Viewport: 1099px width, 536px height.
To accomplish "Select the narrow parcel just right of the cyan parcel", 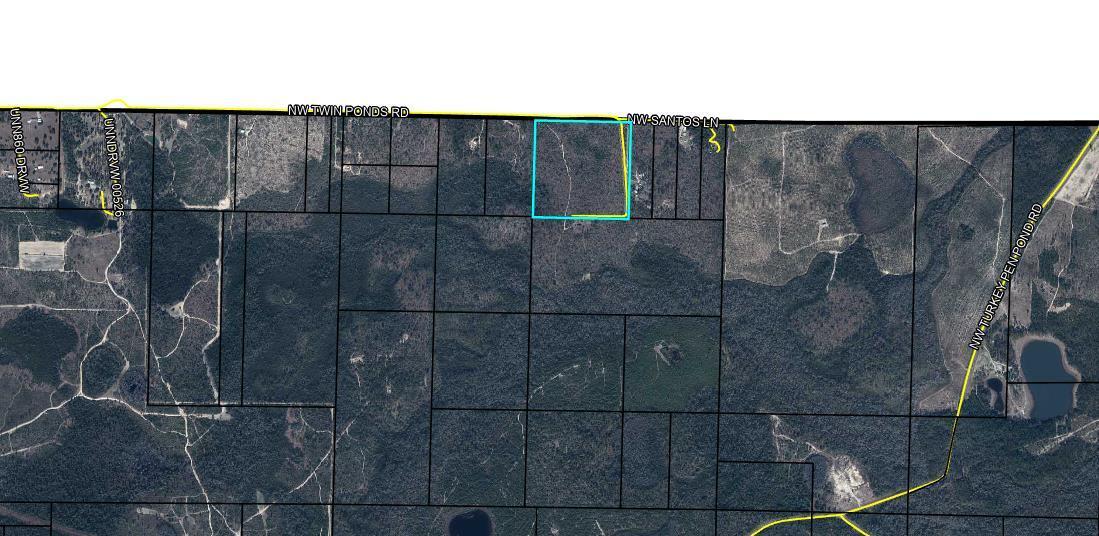I will click(x=642, y=170).
